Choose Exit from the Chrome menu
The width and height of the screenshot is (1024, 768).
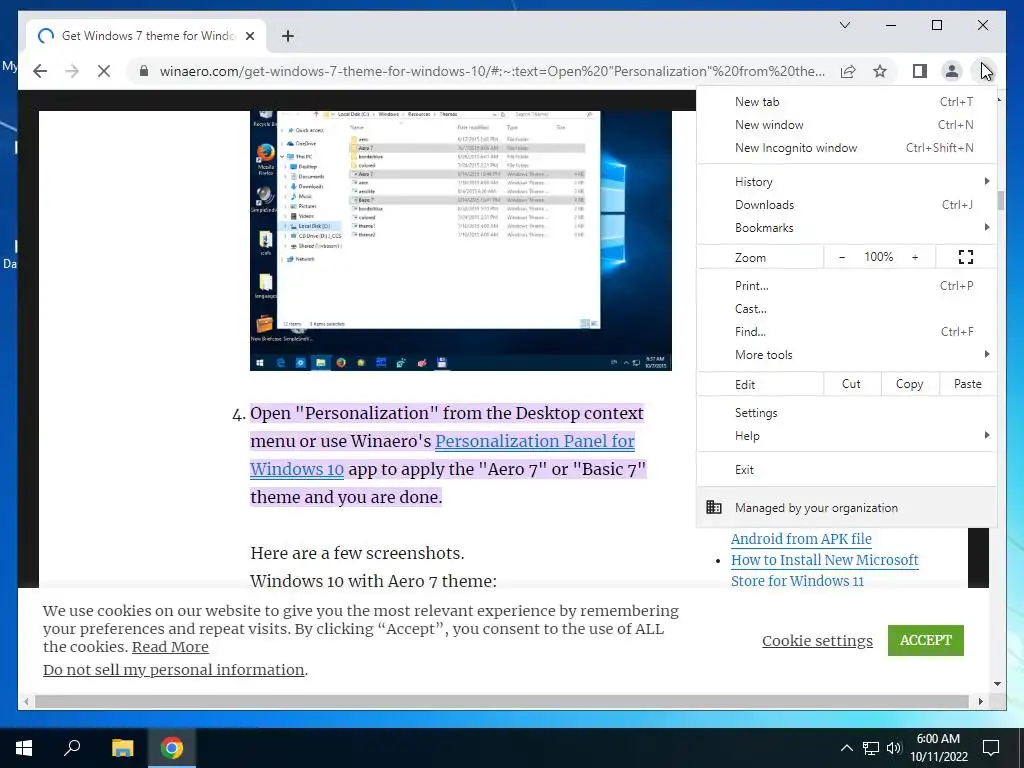(x=846, y=470)
